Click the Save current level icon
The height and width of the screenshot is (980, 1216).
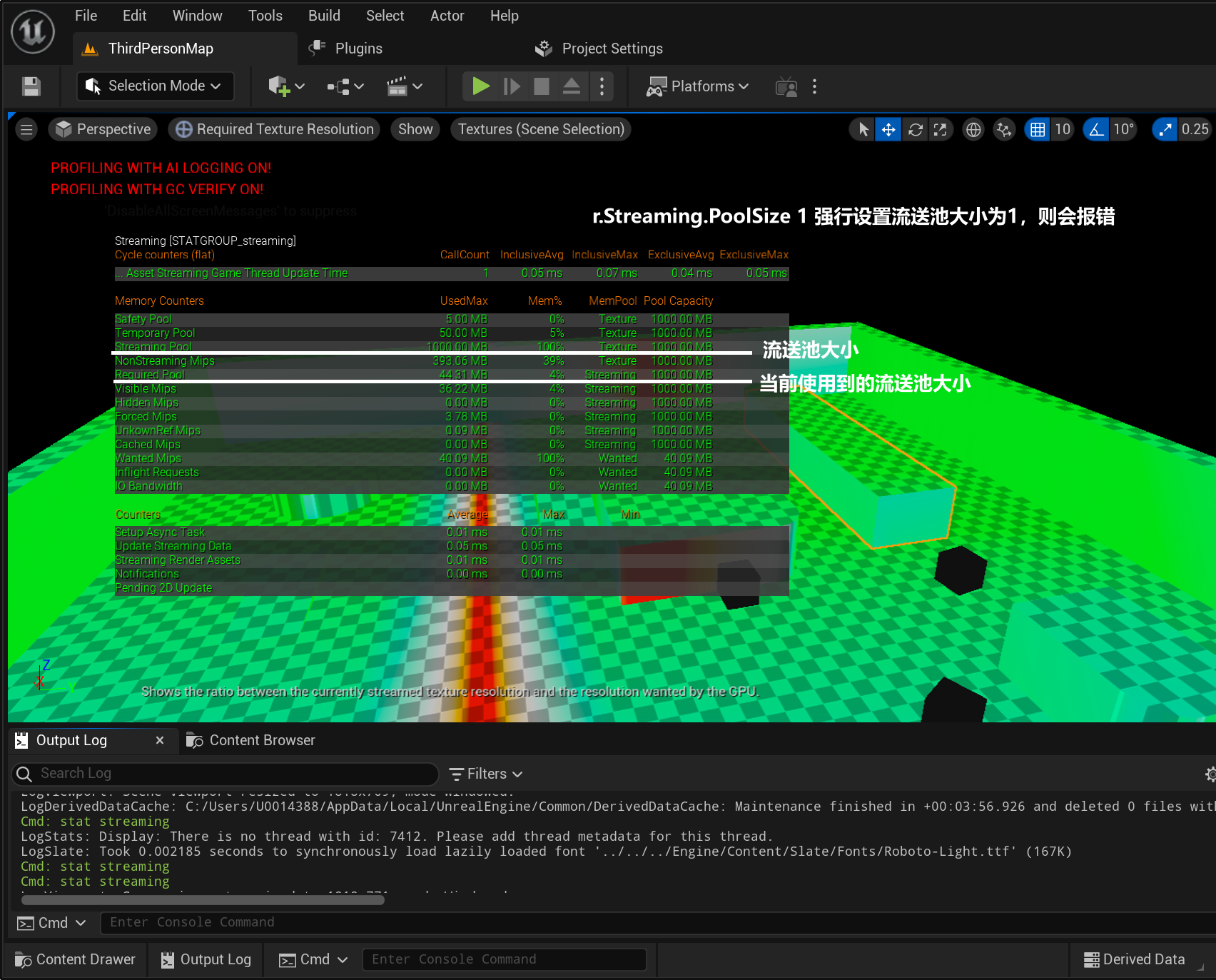click(x=31, y=86)
